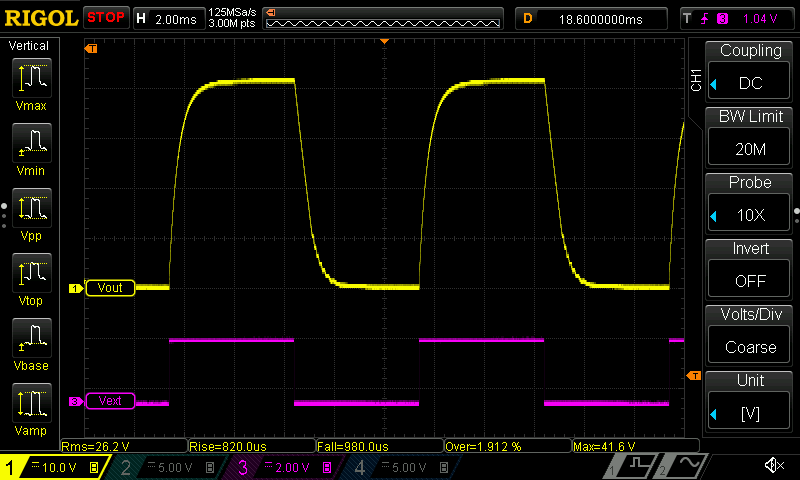Click the trigger level 1.04 V readout

[760, 19]
